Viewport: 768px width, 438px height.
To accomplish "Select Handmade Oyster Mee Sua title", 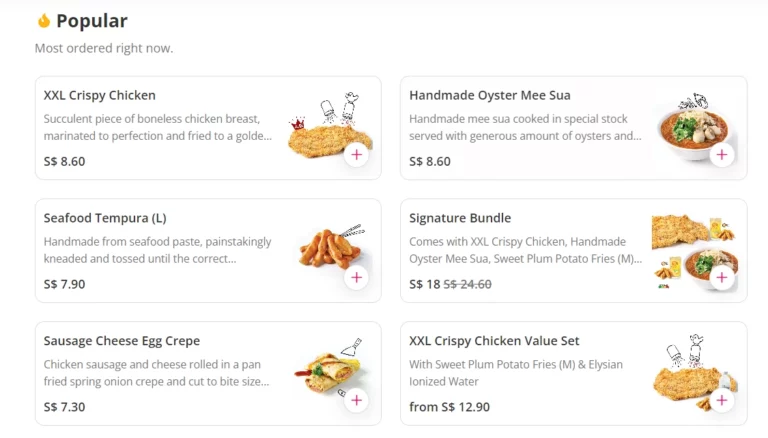I will [490, 96].
